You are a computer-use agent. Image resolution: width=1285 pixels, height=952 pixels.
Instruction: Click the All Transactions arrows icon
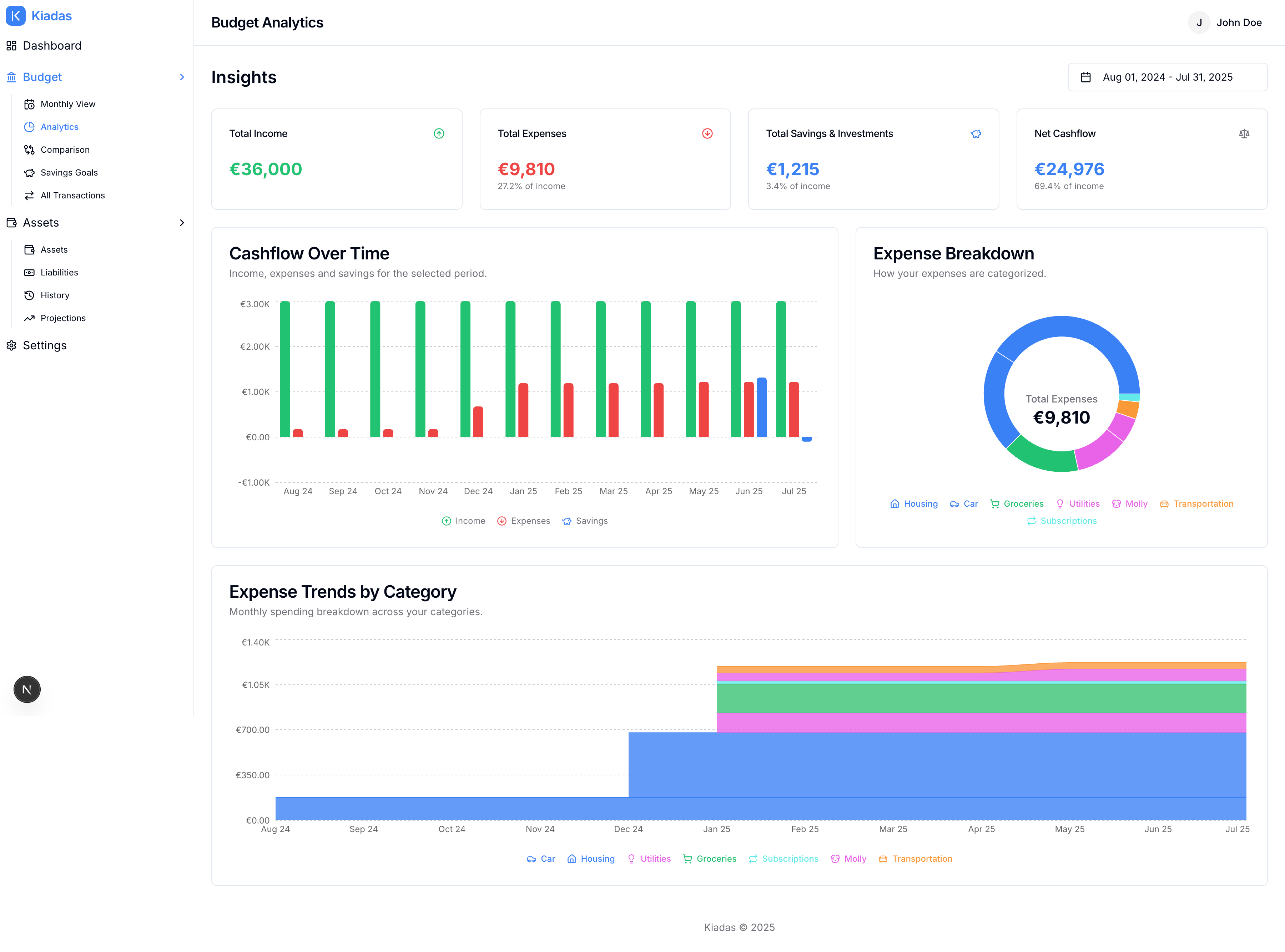30,195
